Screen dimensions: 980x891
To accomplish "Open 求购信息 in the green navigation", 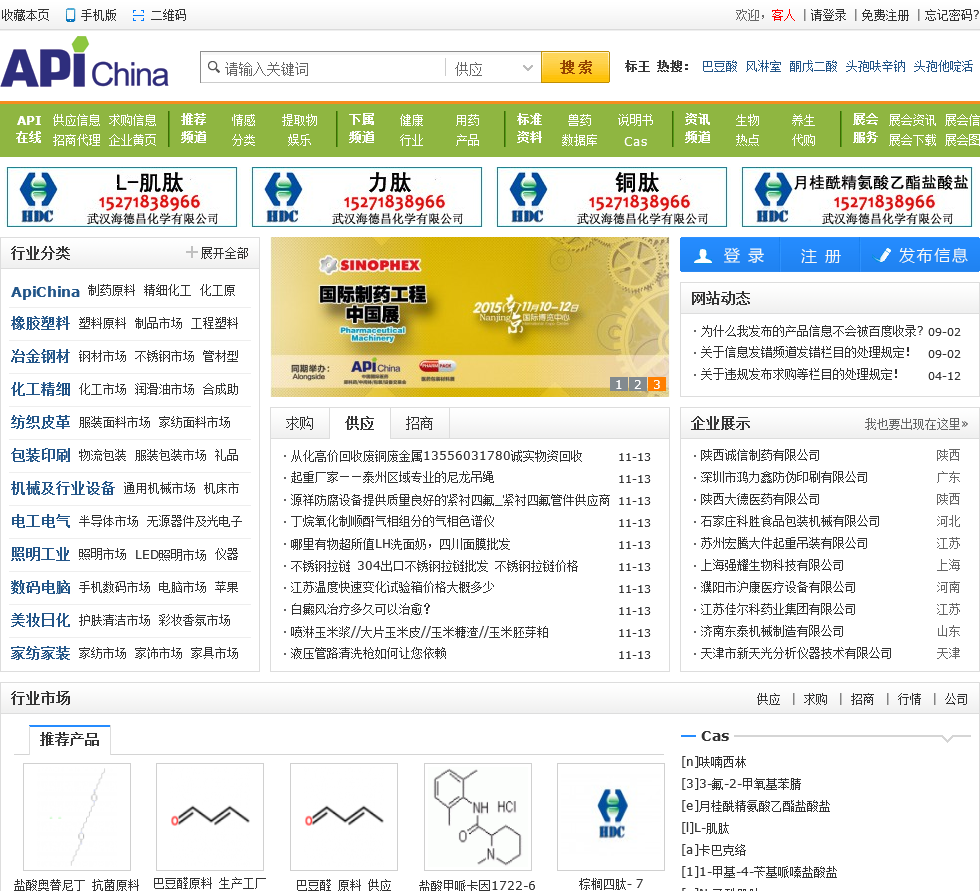I will (x=132, y=120).
